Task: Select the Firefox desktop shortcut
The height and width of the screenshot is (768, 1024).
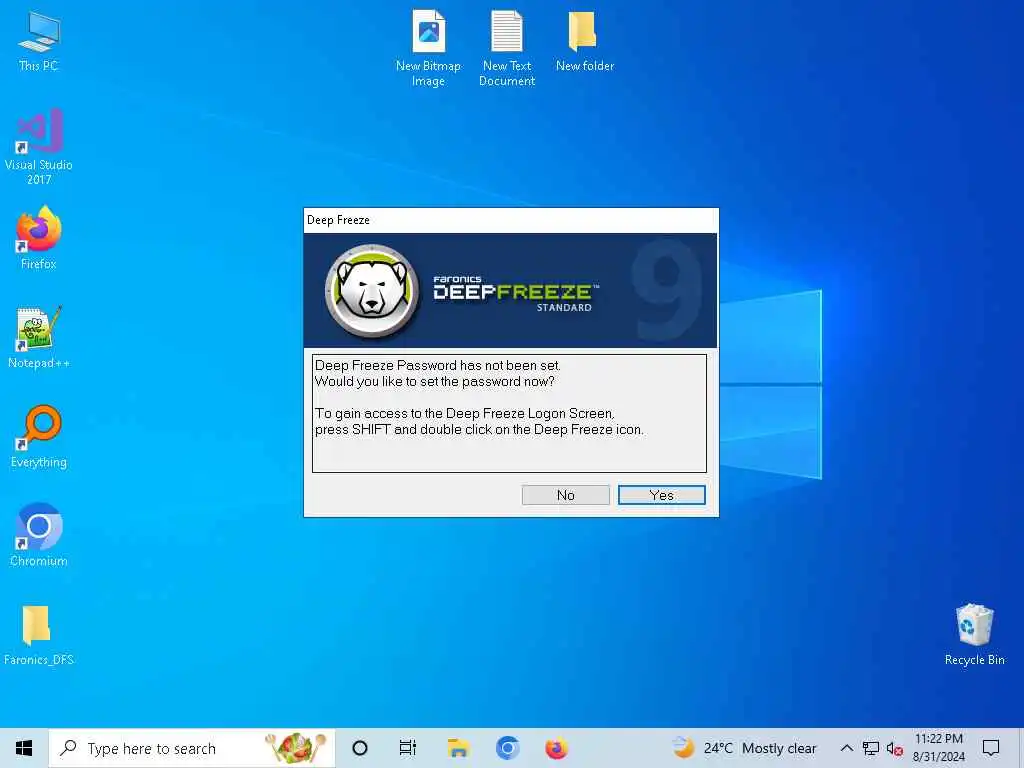Action: tap(39, 238)
